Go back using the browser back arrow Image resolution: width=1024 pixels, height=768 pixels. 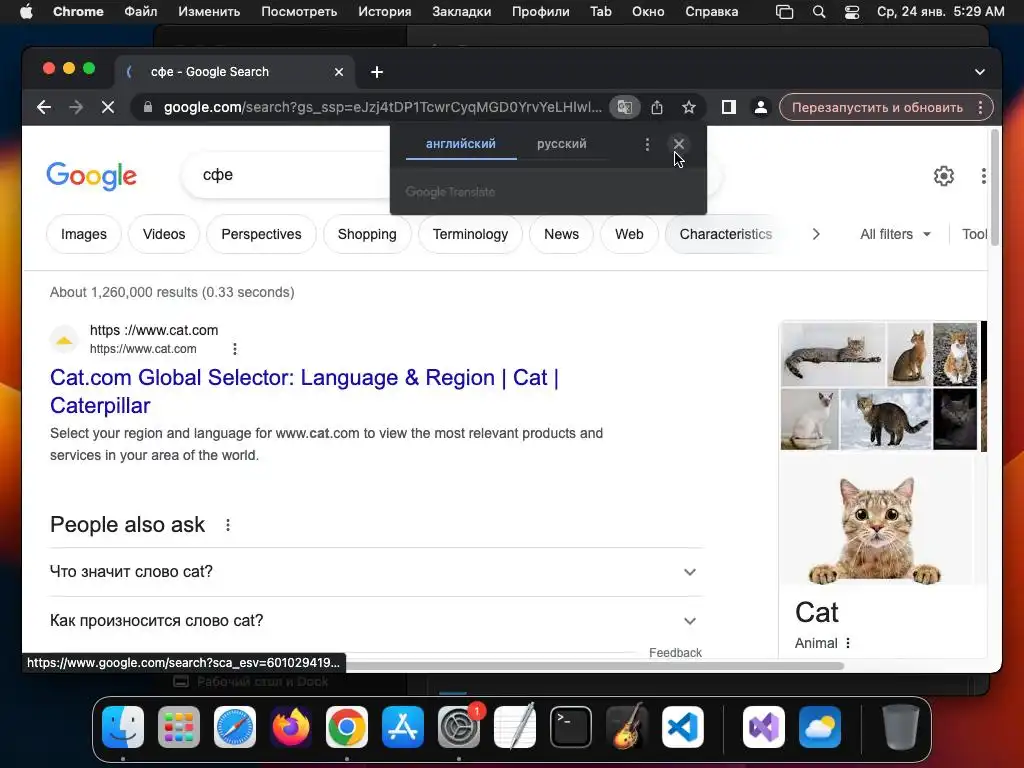click(44, 107)
